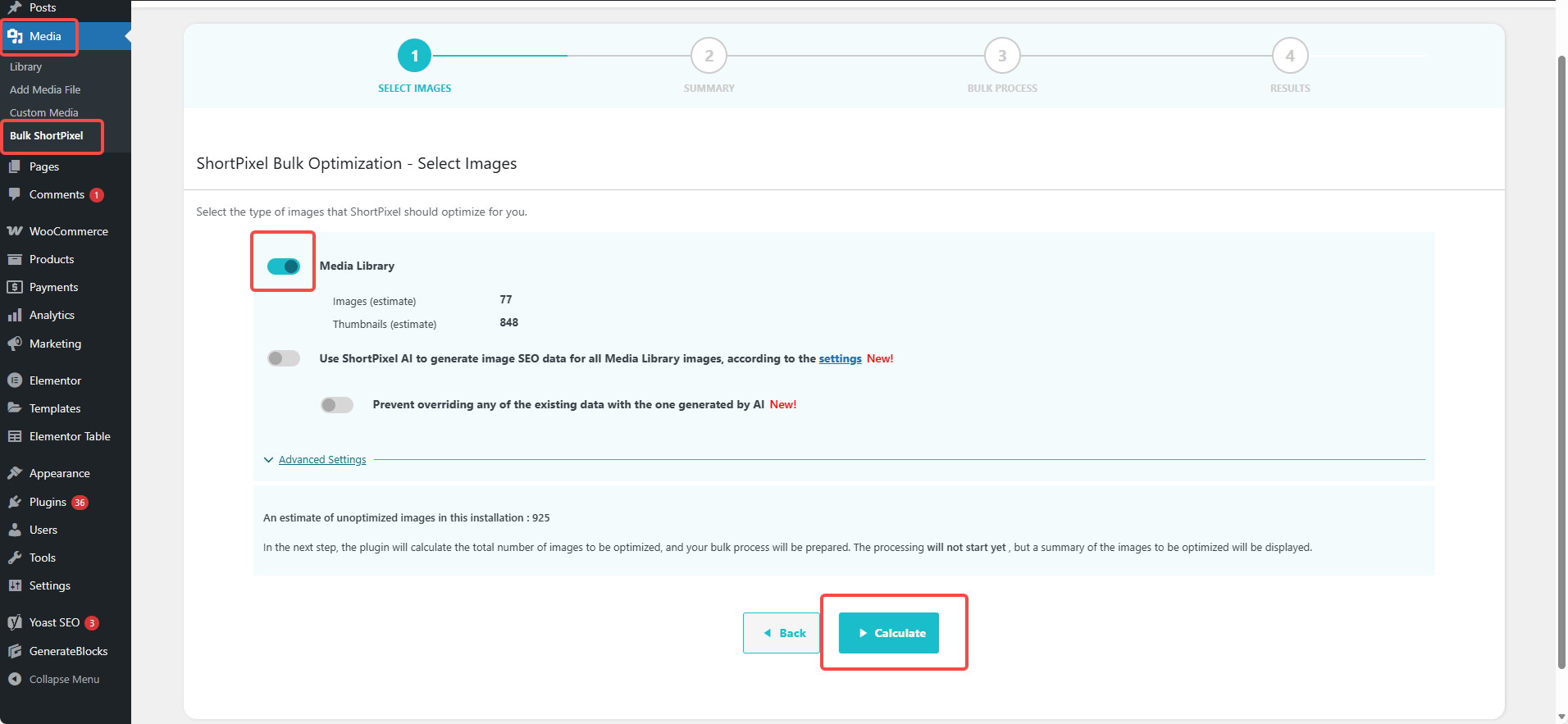Viewport: 1568px width, 724px height.
Task: Click the Media camera-note icon
Action: coord(15,36)
